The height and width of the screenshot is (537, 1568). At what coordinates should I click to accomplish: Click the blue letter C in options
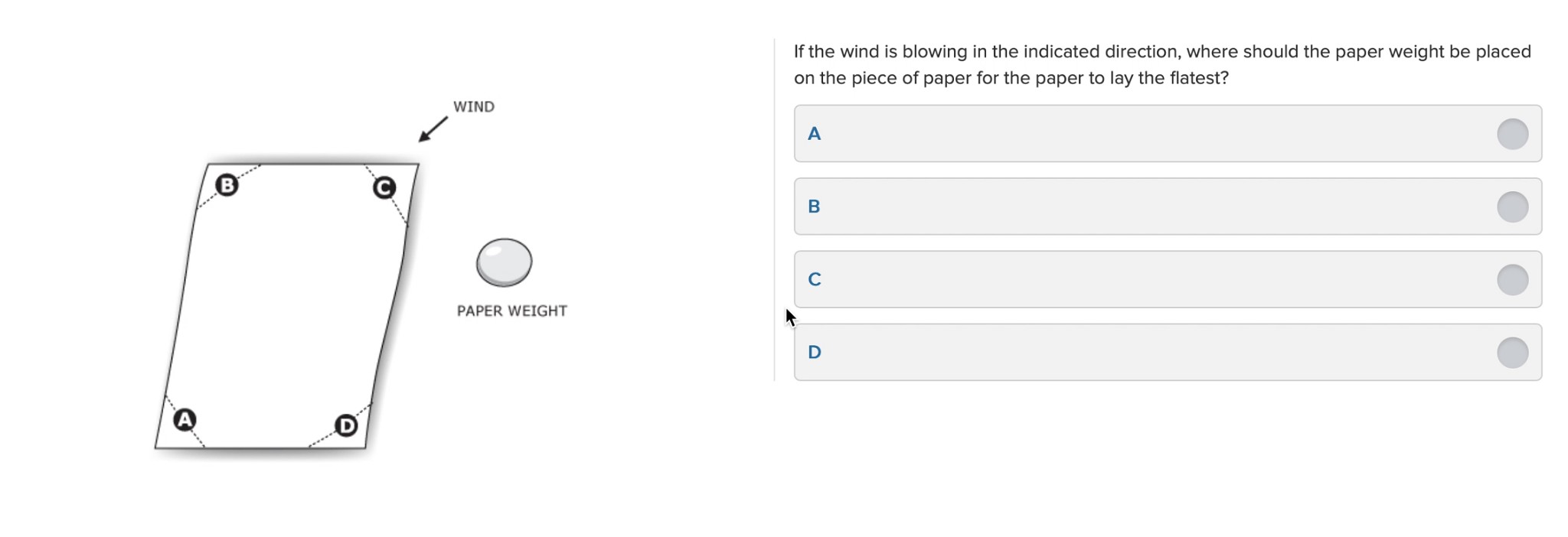815,279
